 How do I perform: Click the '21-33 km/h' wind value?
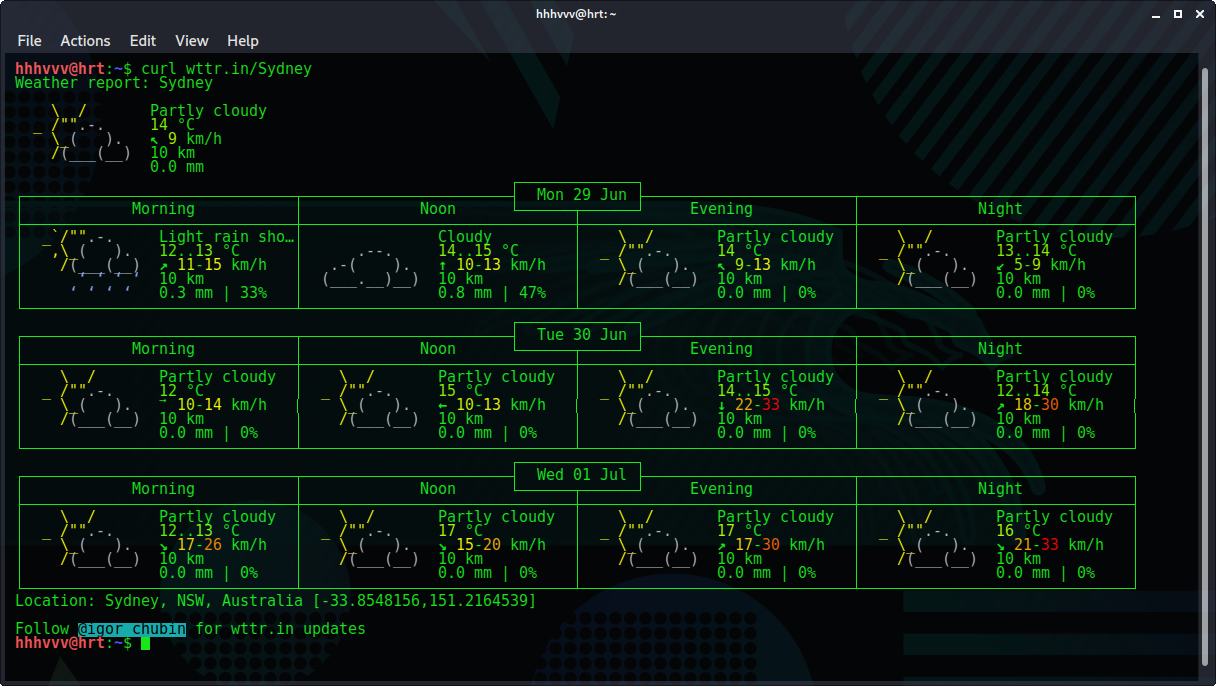tap(1059, 545)
